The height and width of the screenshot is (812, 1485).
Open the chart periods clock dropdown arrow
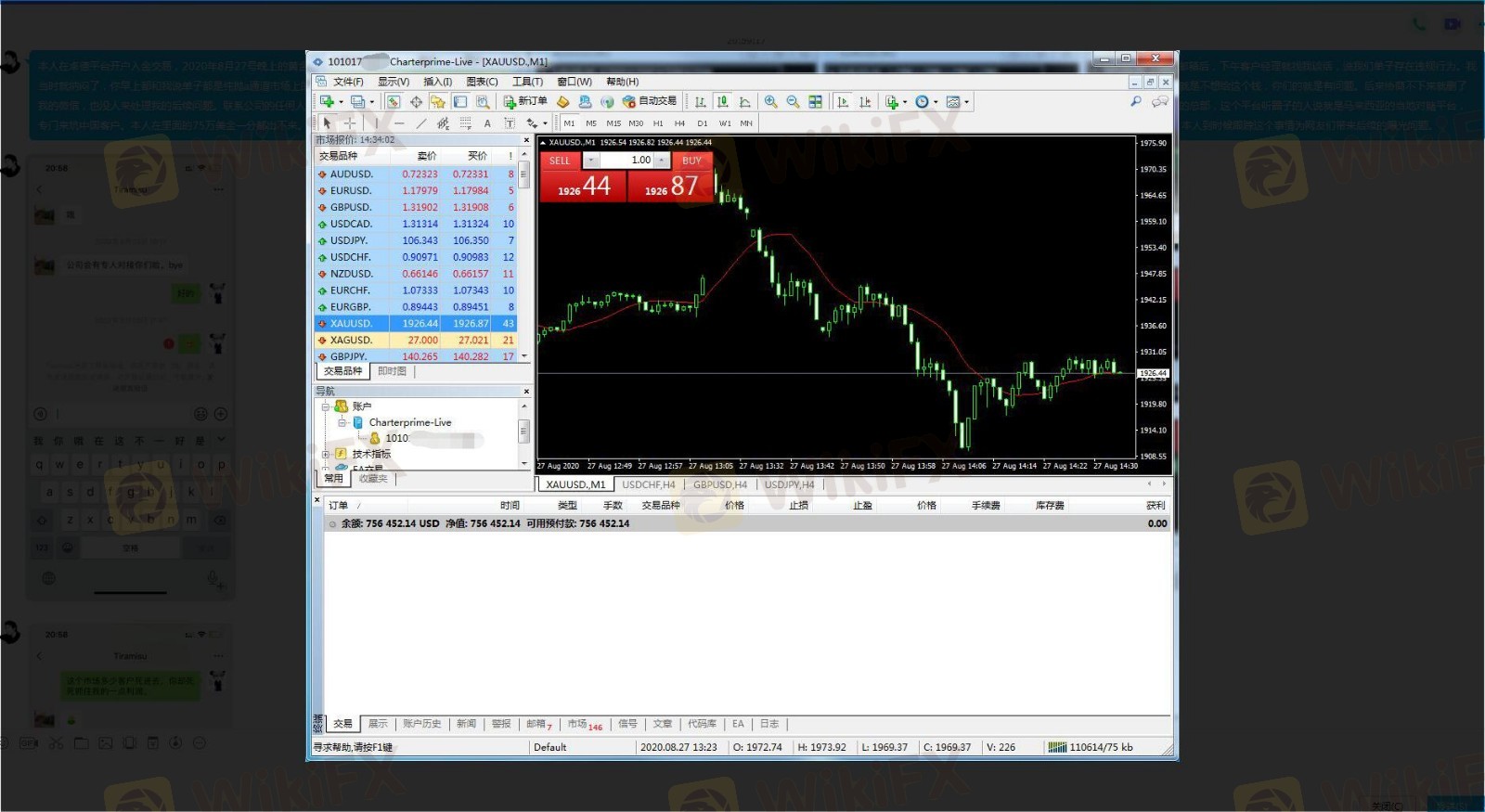(936, 102)
